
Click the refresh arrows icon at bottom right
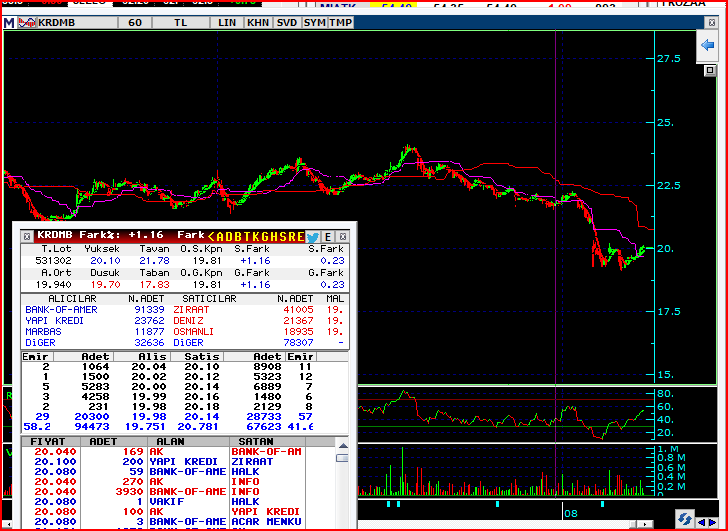pos(684,518)
